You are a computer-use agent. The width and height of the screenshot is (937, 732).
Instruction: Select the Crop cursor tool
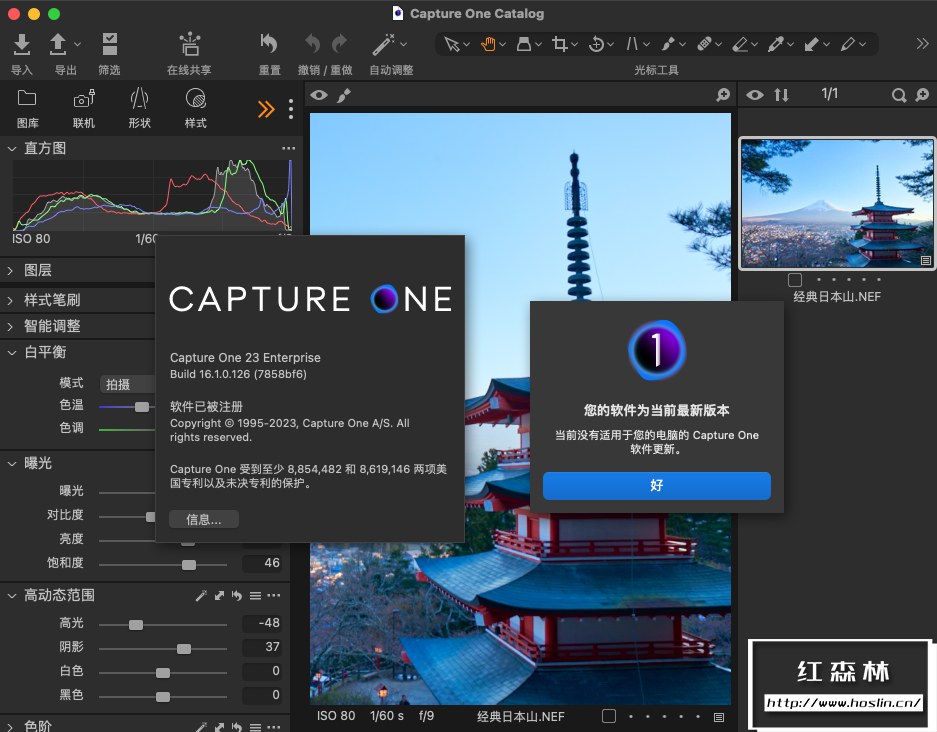pos(560,44)
